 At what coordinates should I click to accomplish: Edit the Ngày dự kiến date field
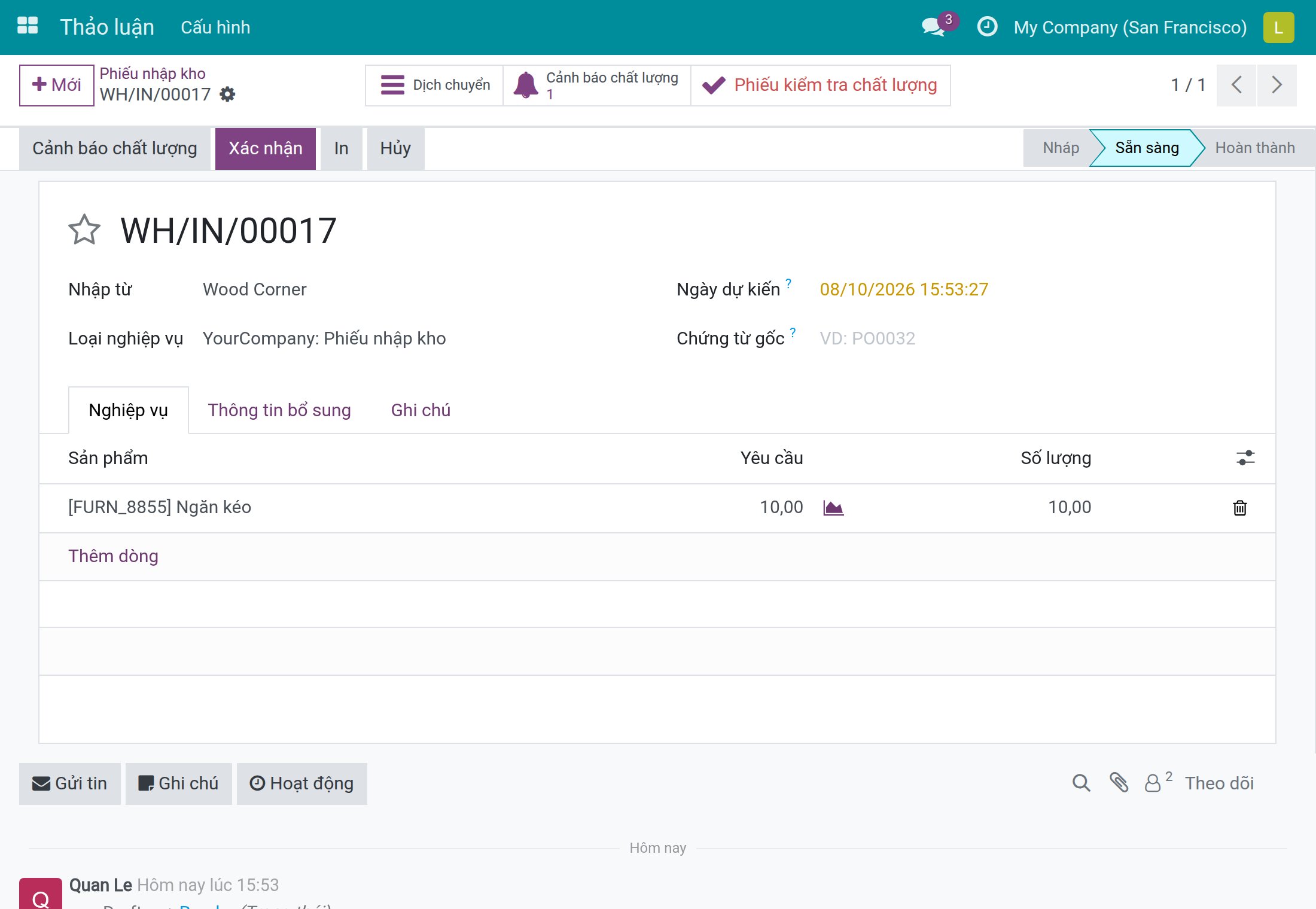[x=1032, y=289]
